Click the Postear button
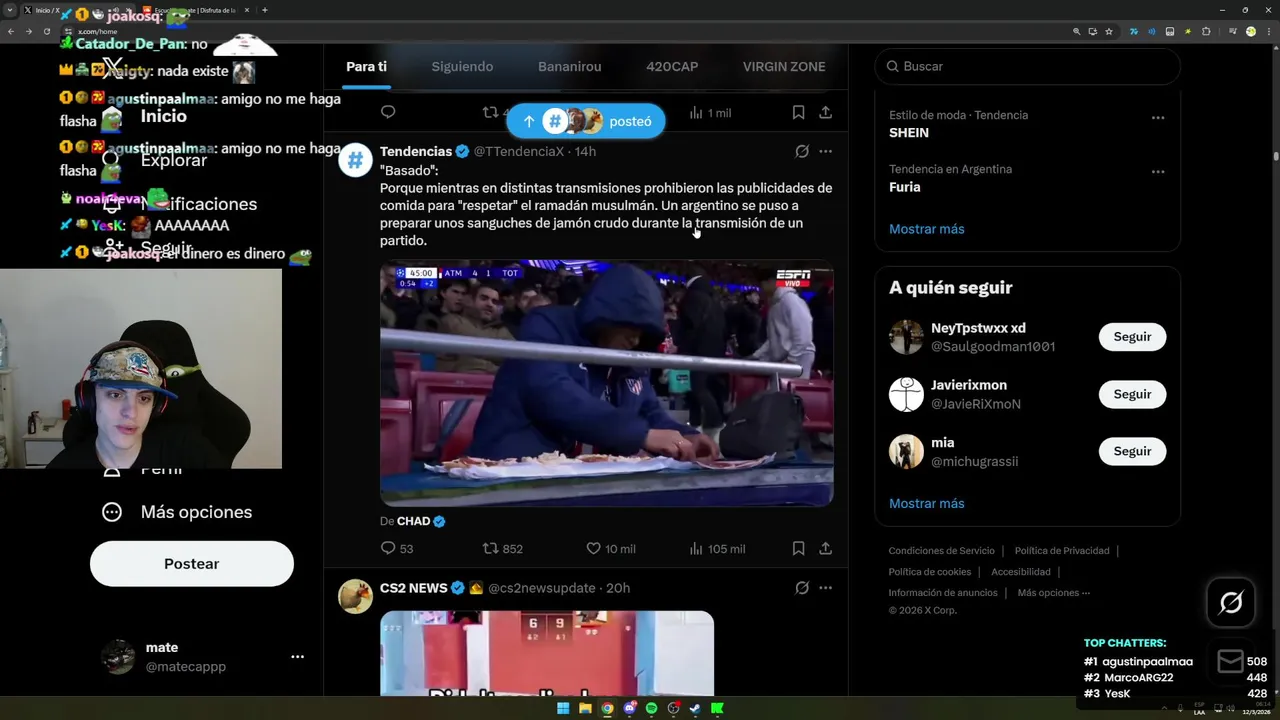Image resolution: width=1280 pixels, height=720 pixels. click(192, 564)
